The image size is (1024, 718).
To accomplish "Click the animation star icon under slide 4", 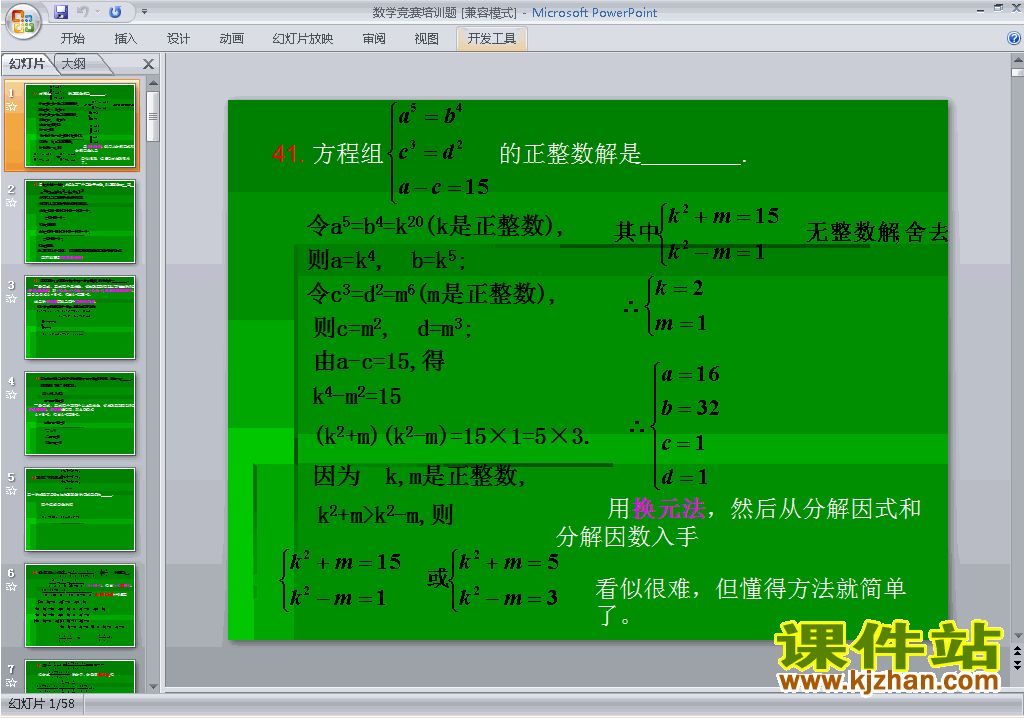I will 11,395.
